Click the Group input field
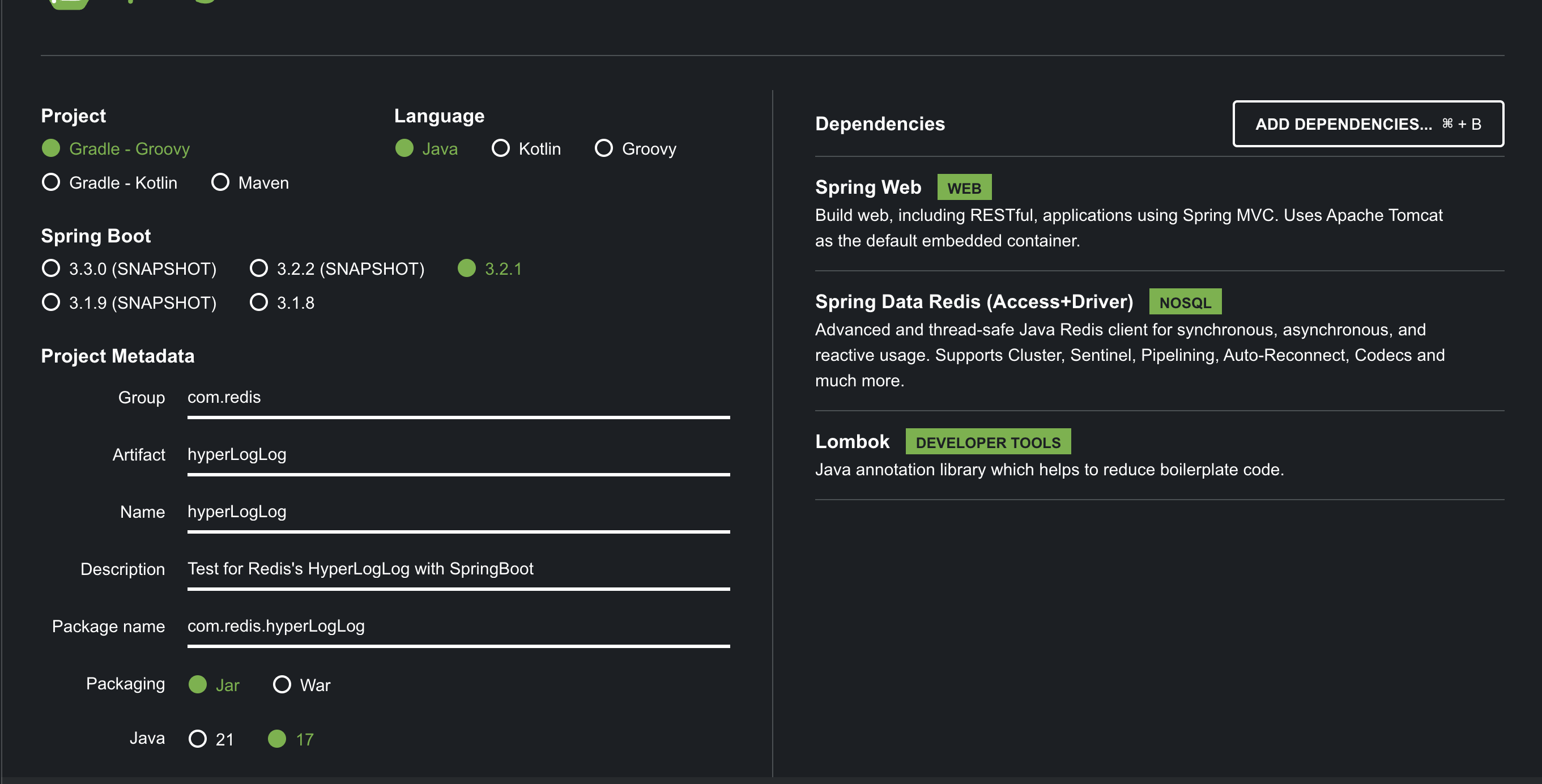Screen dimensions: 1542x784 click(458, 398)
